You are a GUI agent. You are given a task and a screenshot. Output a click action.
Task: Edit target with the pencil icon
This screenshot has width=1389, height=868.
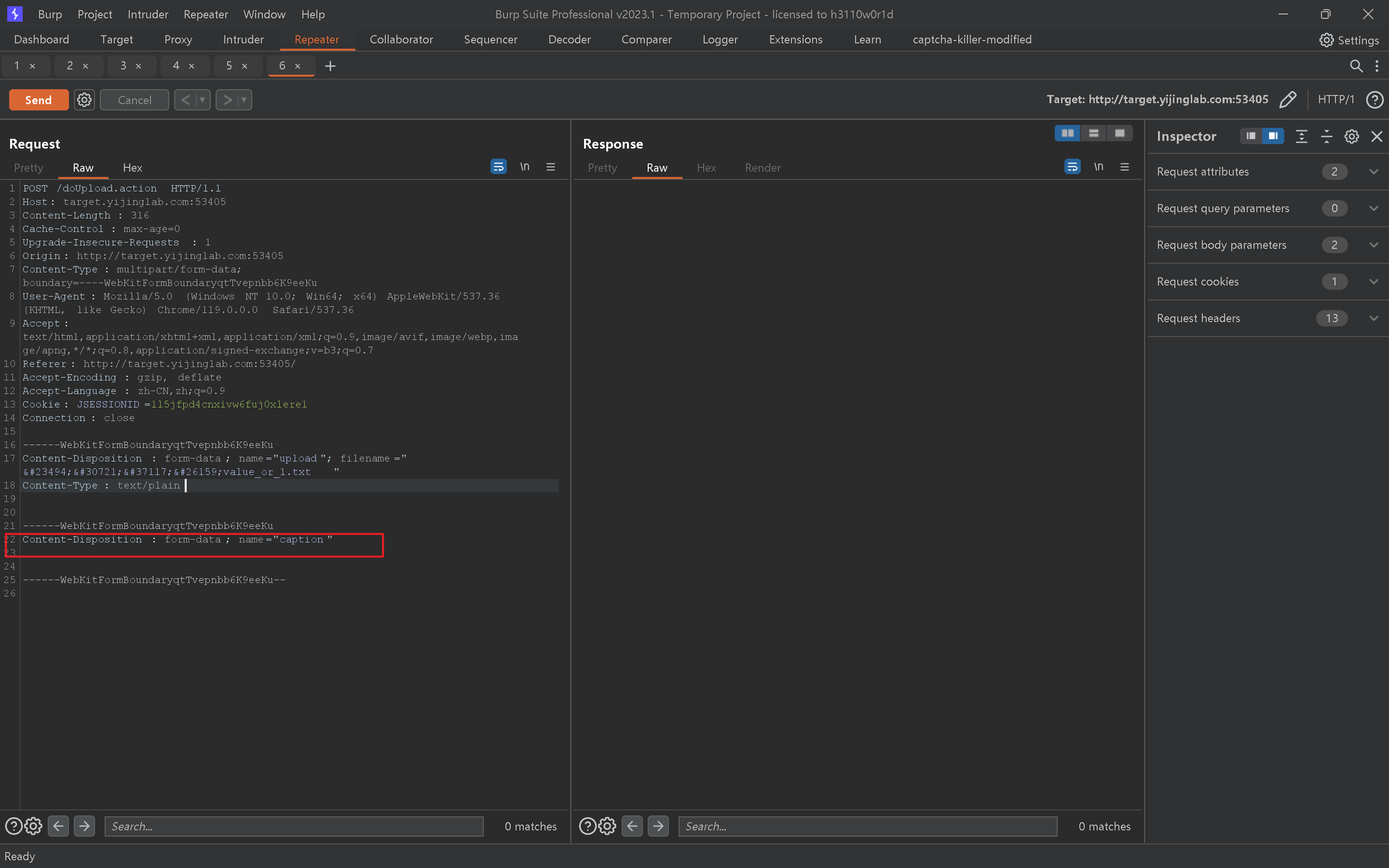point(1287,99)
